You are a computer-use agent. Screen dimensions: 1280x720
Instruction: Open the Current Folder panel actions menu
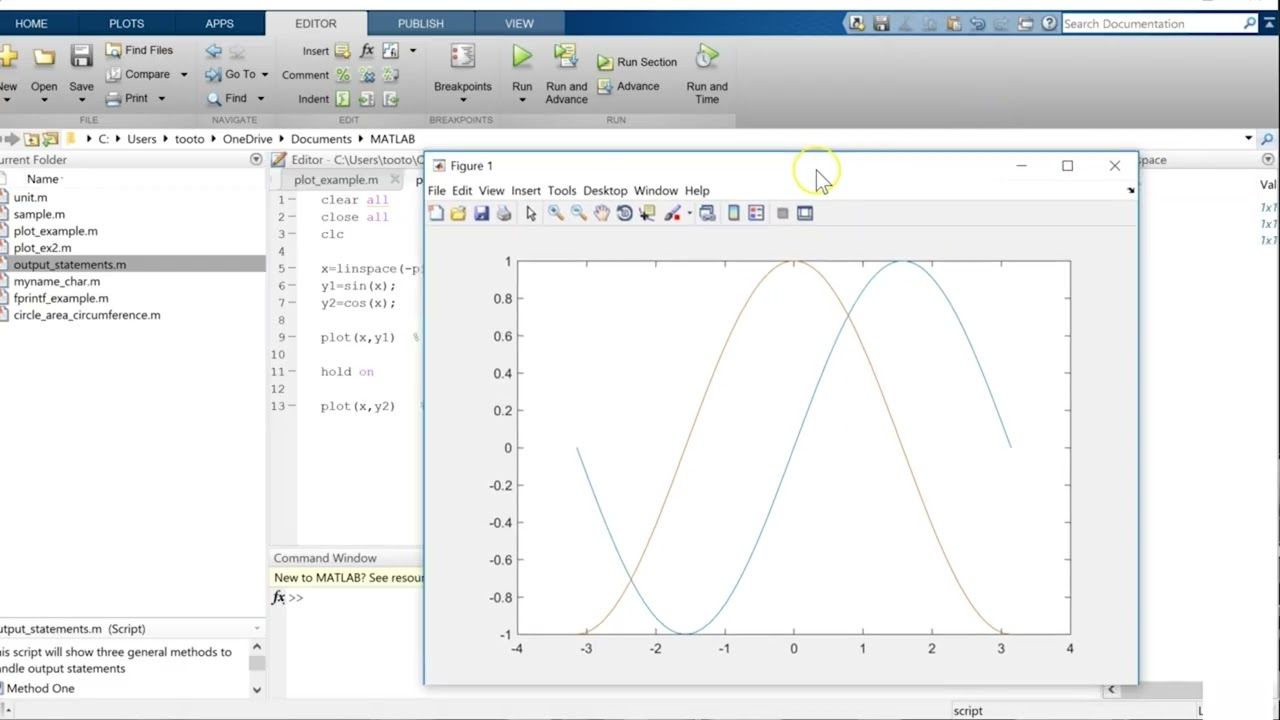[256, 160]
